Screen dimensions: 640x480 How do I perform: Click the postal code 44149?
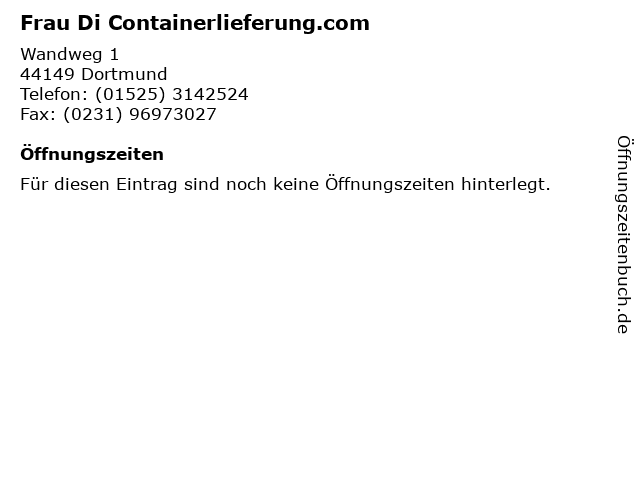coord(47,74)
